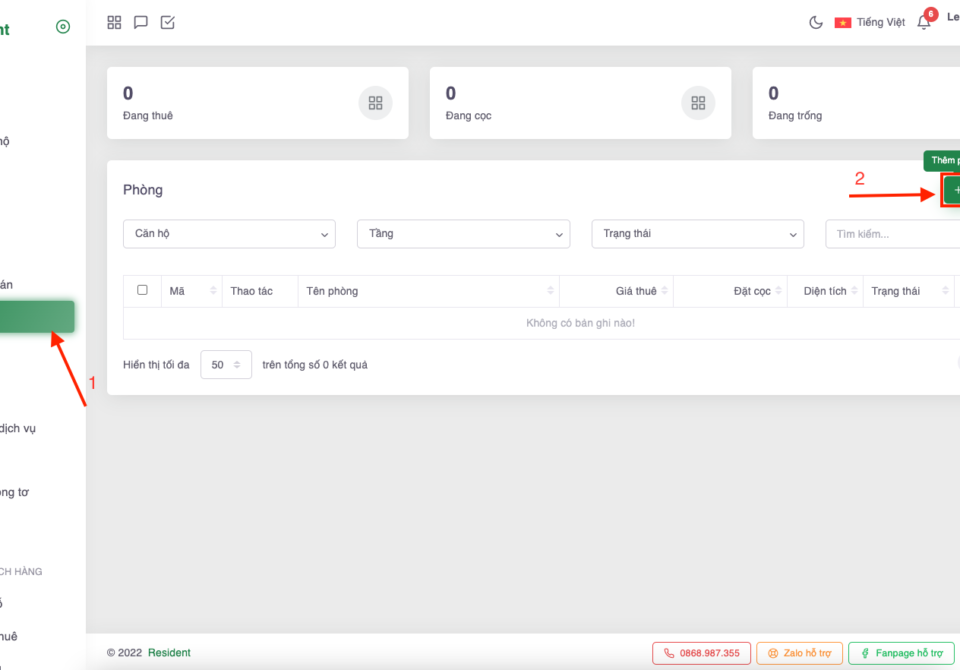960x670 pixels.
Task: Switch language via Tiếng Việt selector
Action: [870, 22]
